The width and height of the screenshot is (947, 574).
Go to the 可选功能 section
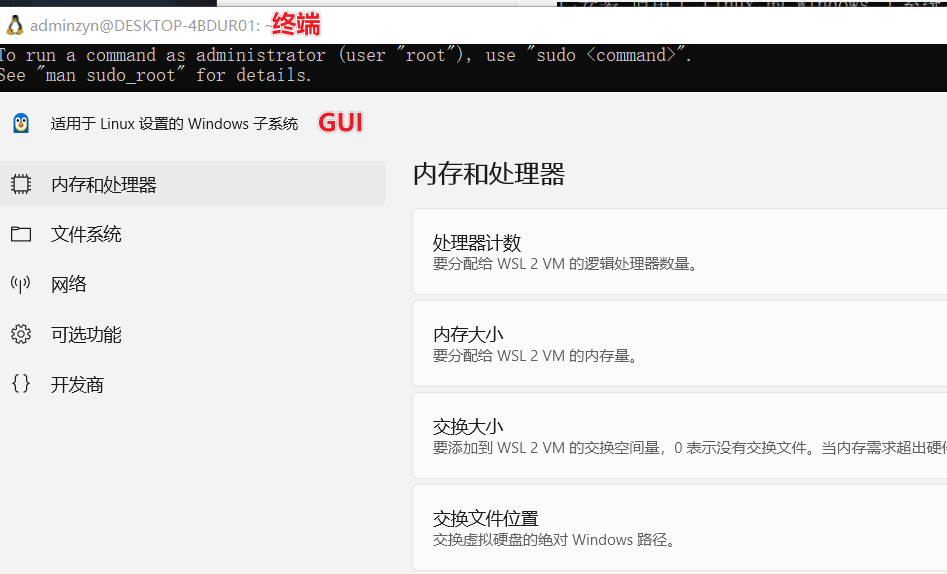click(86, 335)
